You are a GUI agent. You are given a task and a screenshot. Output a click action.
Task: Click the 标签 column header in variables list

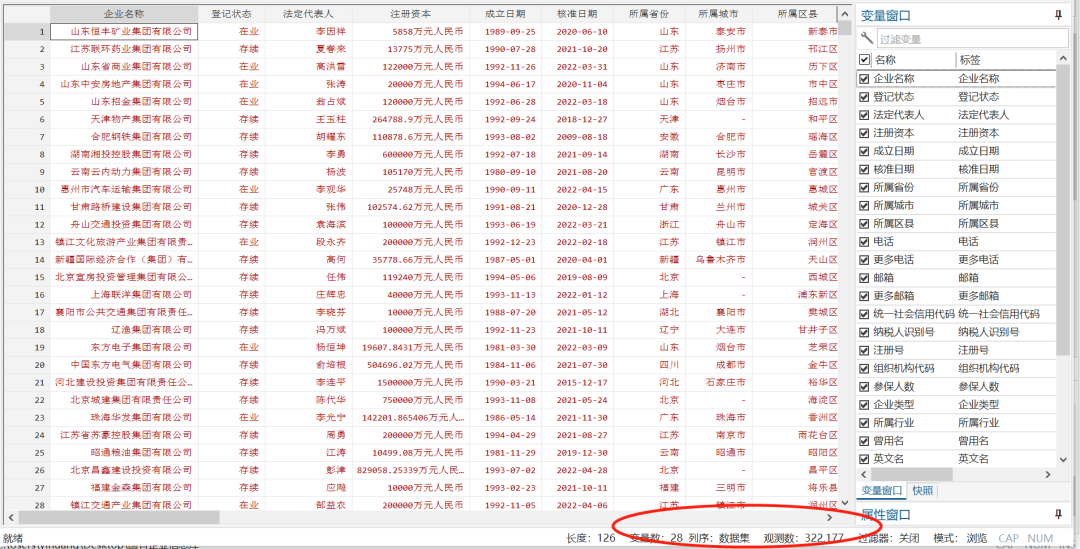(1005, 61)
